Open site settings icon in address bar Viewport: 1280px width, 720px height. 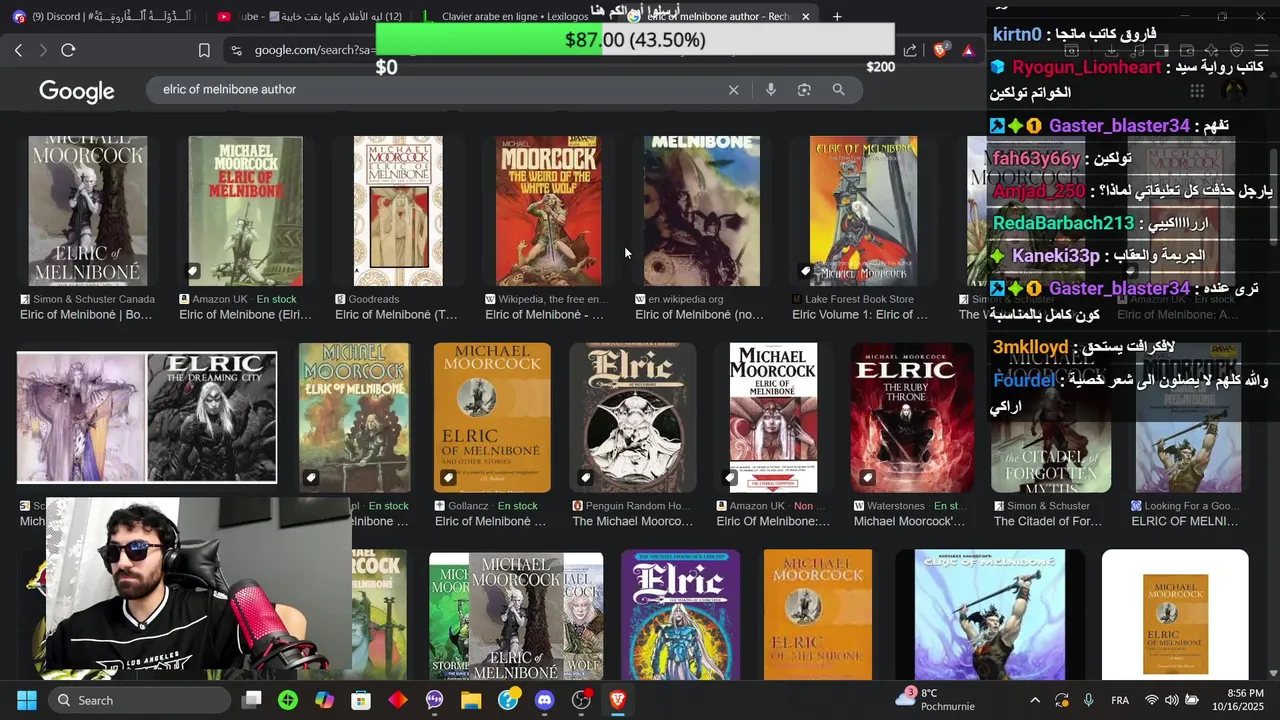pos(236,50)
